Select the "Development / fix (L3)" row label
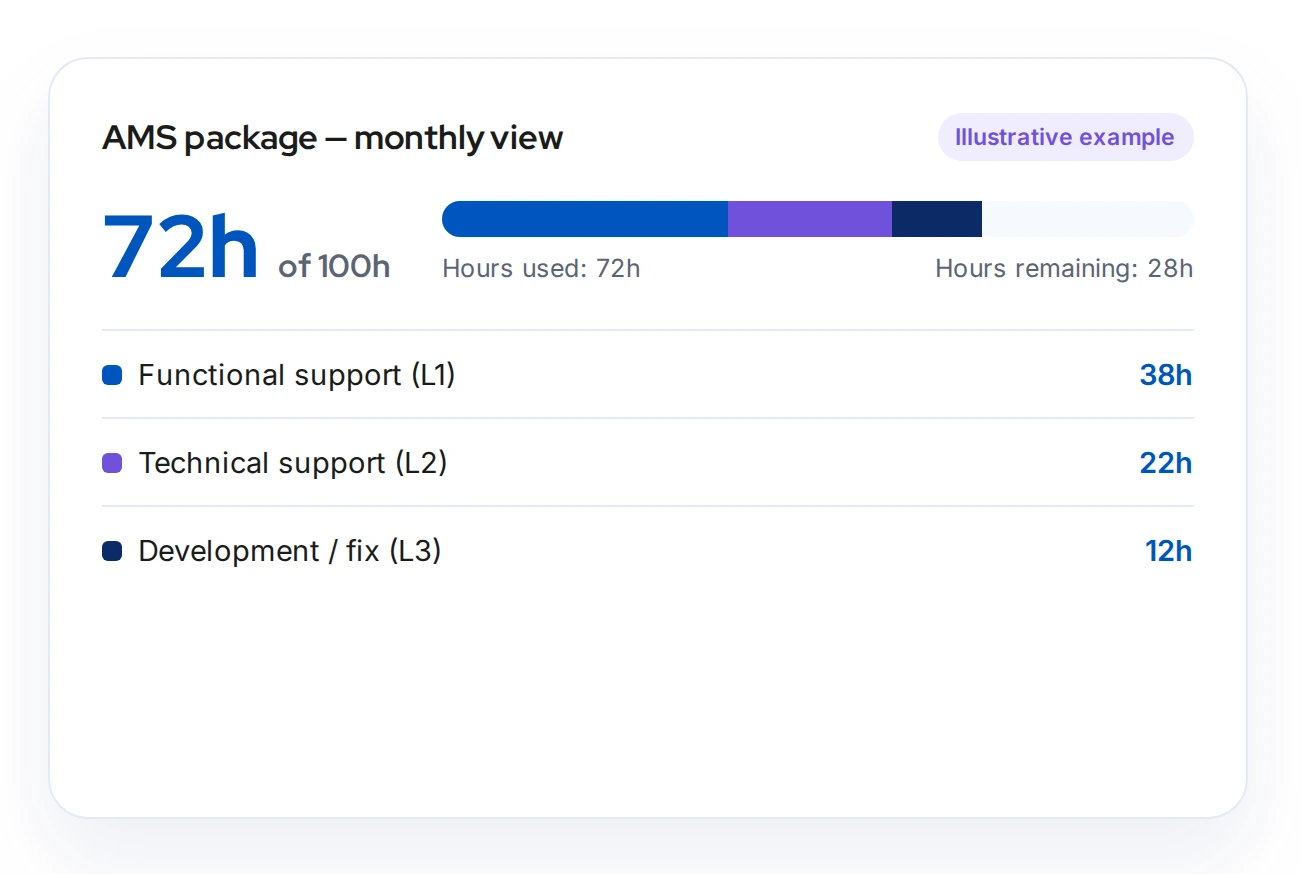Image resolution: width=1302 pixels, height=874 pixels. click(290, 551)
